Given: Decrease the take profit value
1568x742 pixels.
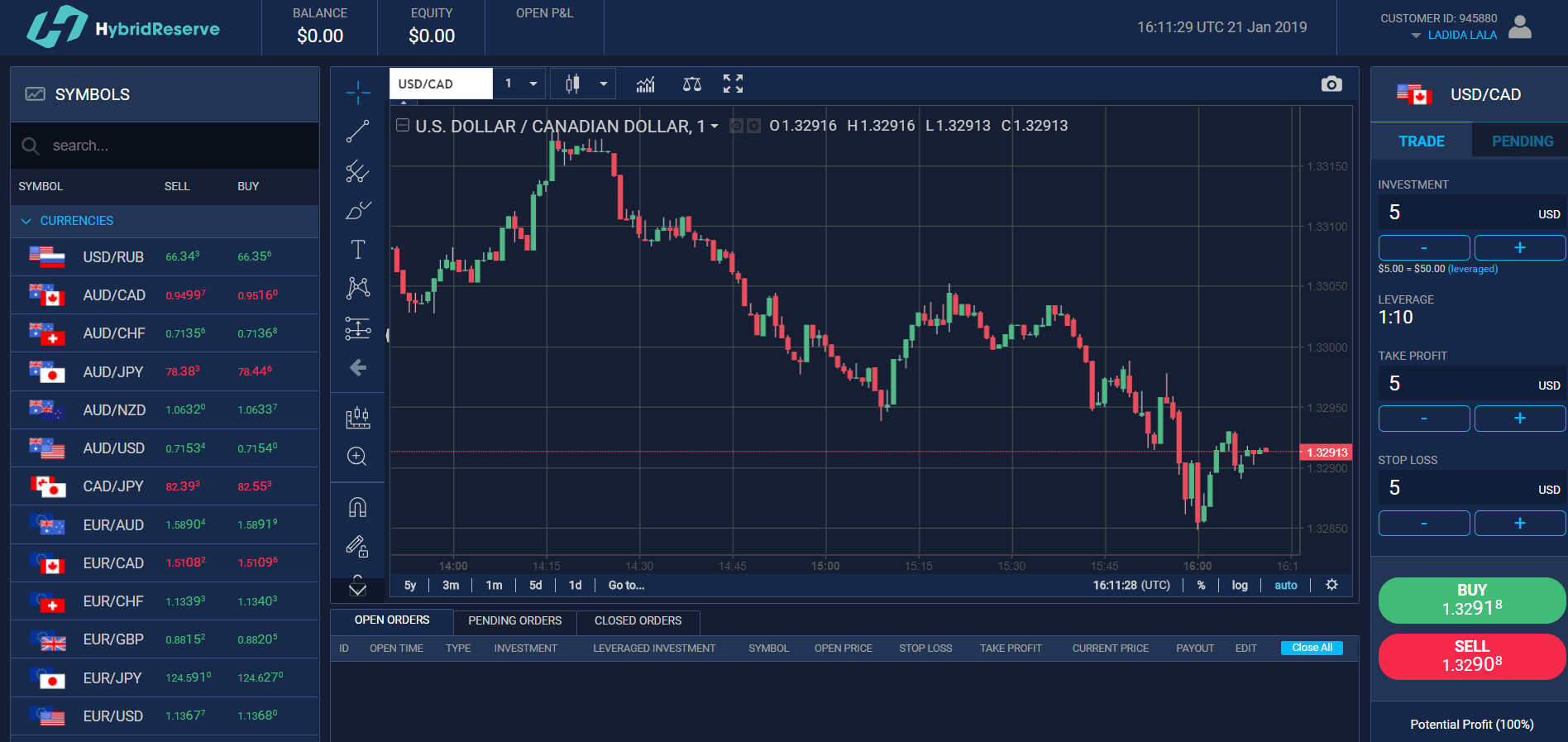Looking at the screenshot, I should coord(1424,419).
